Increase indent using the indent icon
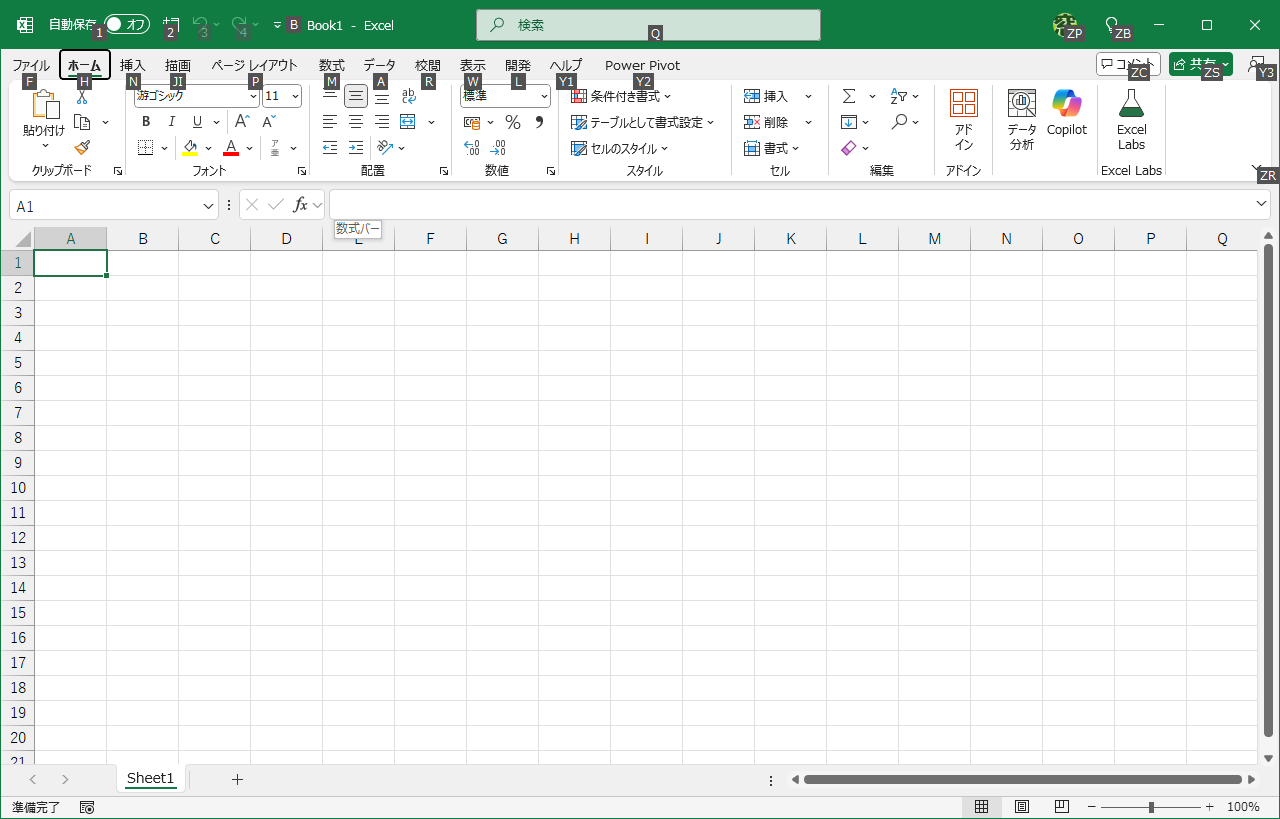Viewport: 1280px width, 819px height. 356,148
